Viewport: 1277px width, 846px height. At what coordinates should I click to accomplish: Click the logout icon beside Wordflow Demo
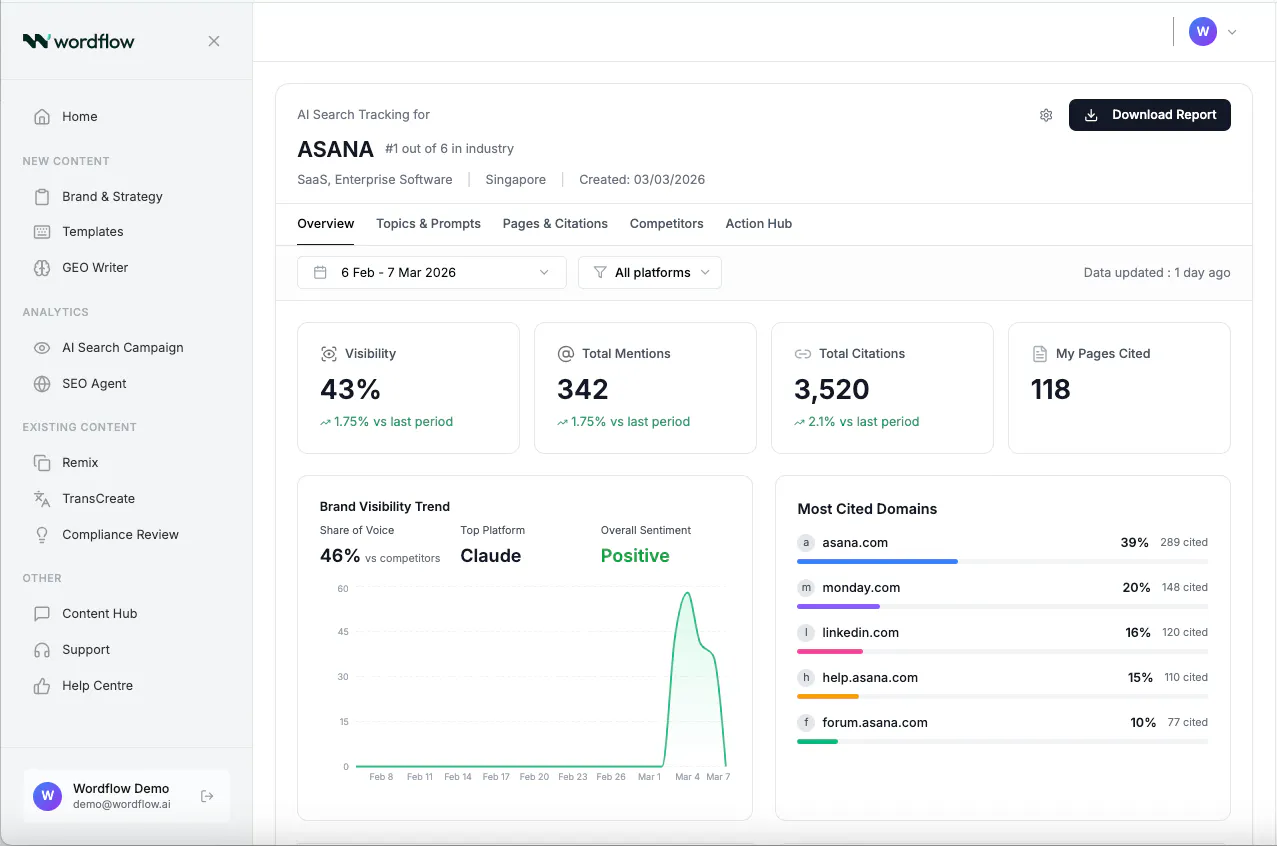pos(207,796)
